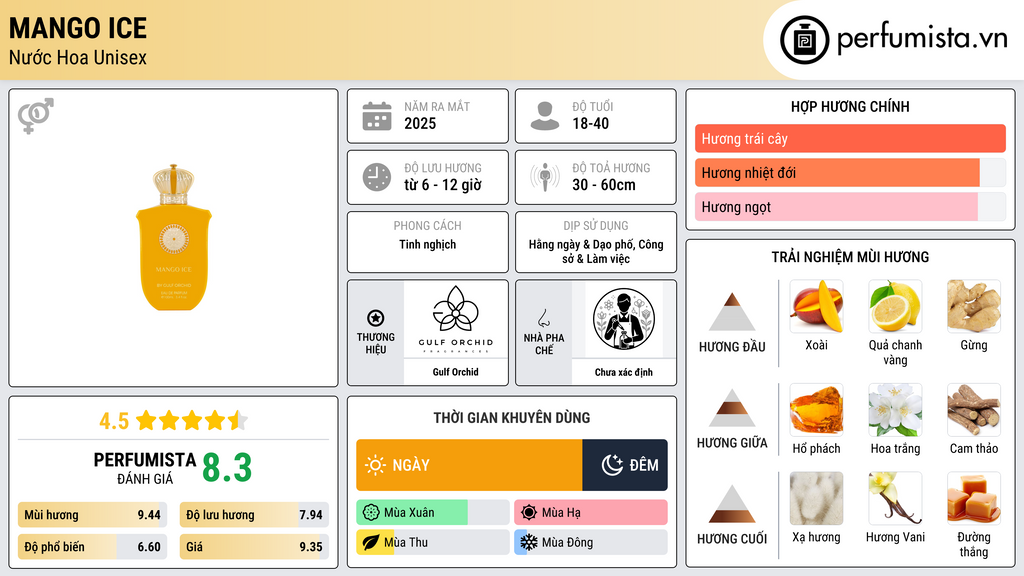Screen dimensions: 1024x576
Task: Click the Hương đầu pyramid icon
Action: (732, 312)
